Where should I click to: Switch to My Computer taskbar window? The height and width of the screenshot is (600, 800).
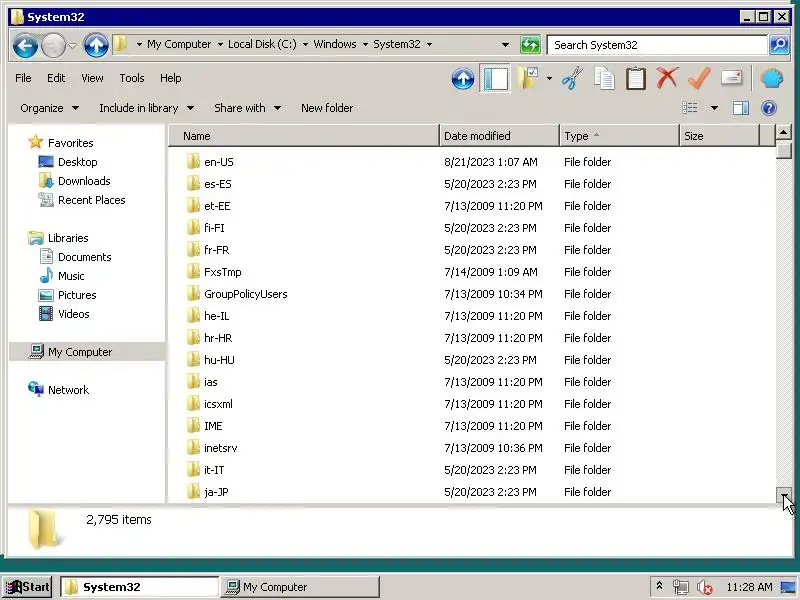299,587
